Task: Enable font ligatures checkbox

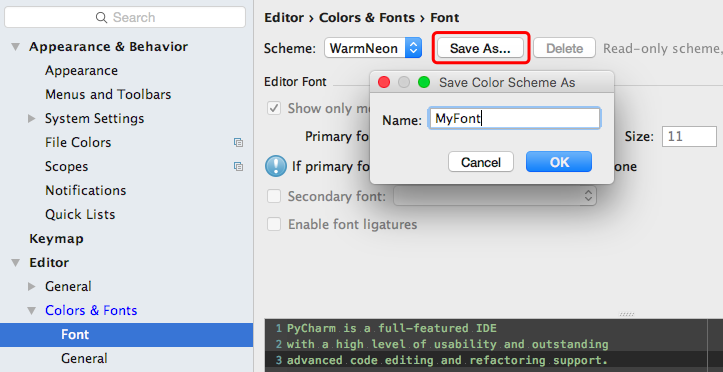Action: coord(274,224)
